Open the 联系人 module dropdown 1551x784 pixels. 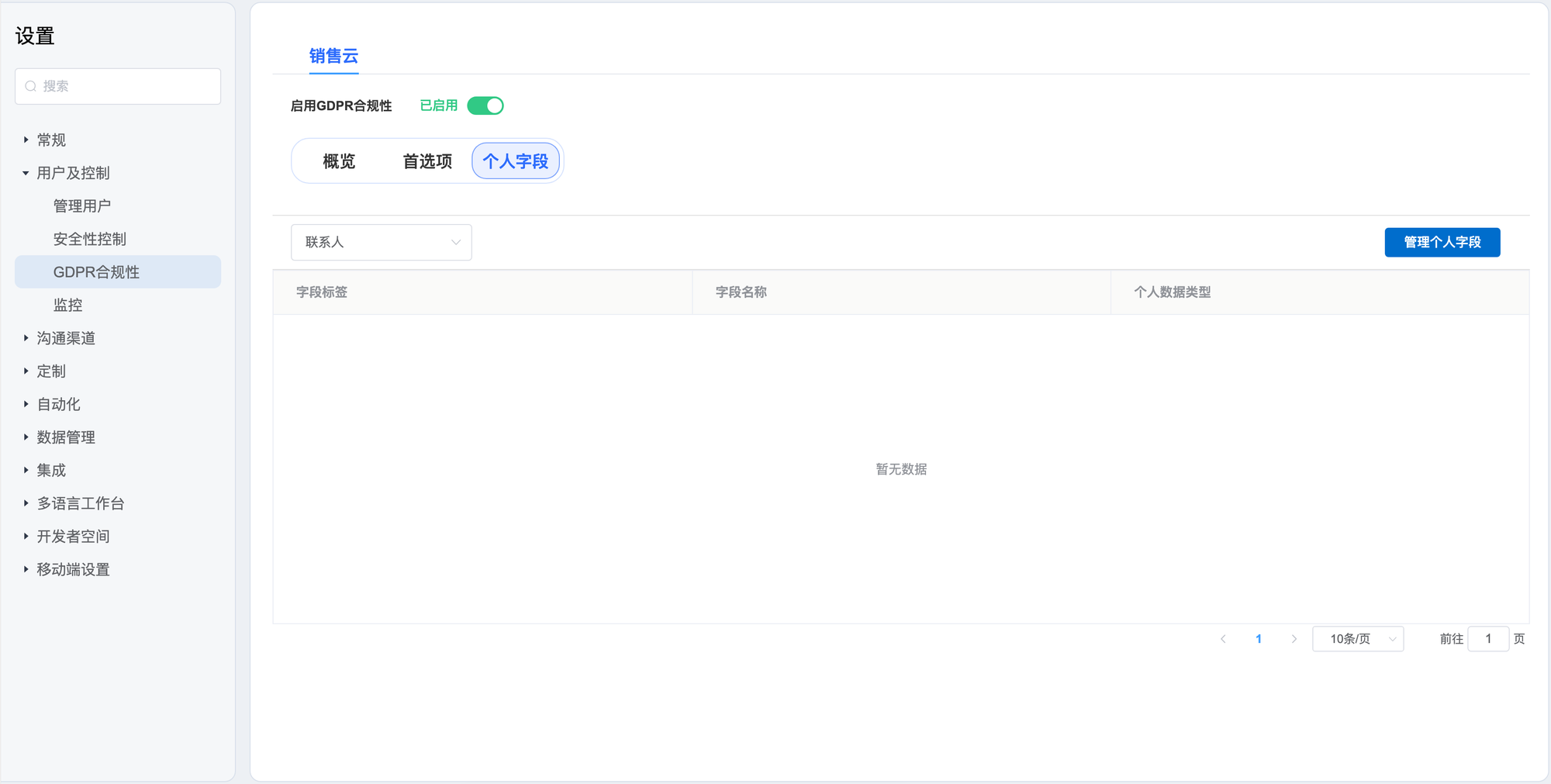(x=381, y=243)
